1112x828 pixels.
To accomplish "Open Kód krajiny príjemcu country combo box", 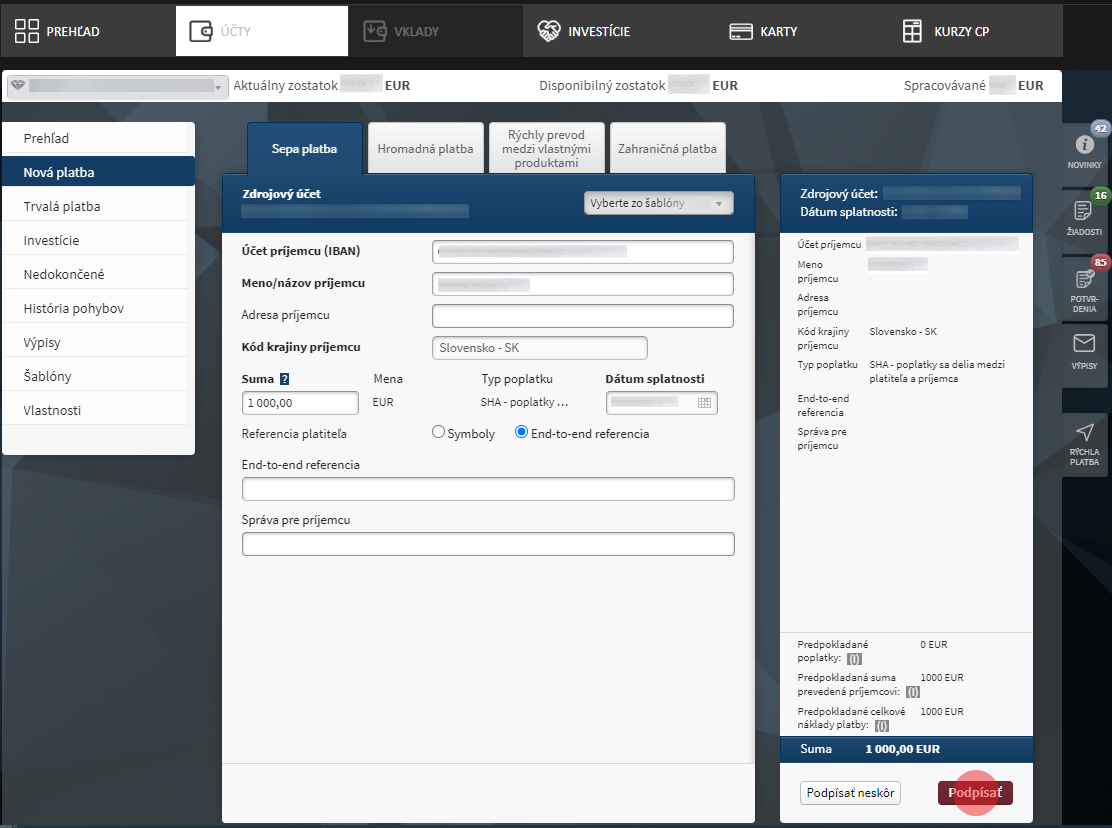I will tap(539, 348).
